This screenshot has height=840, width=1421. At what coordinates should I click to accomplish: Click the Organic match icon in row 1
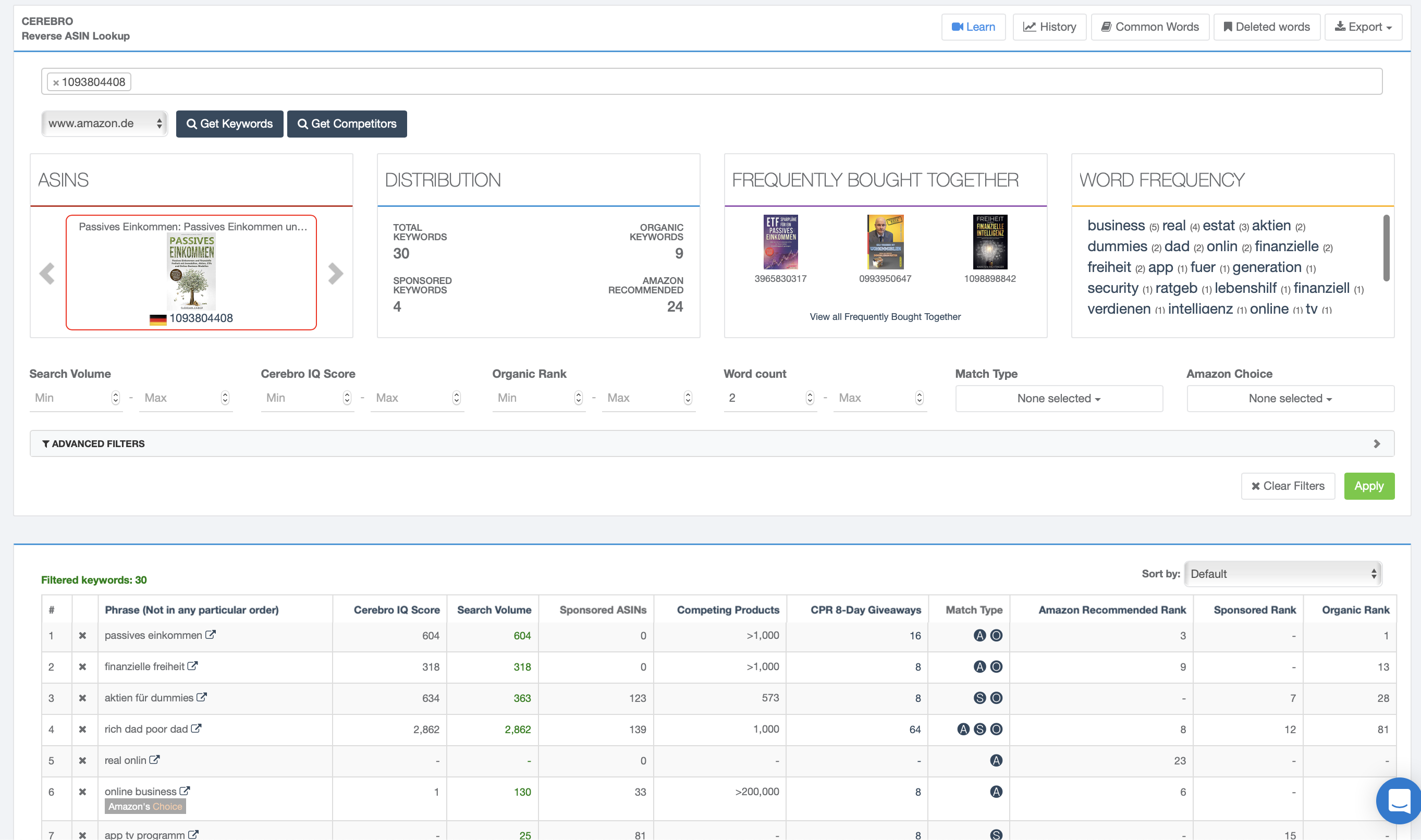pos(996,636)
